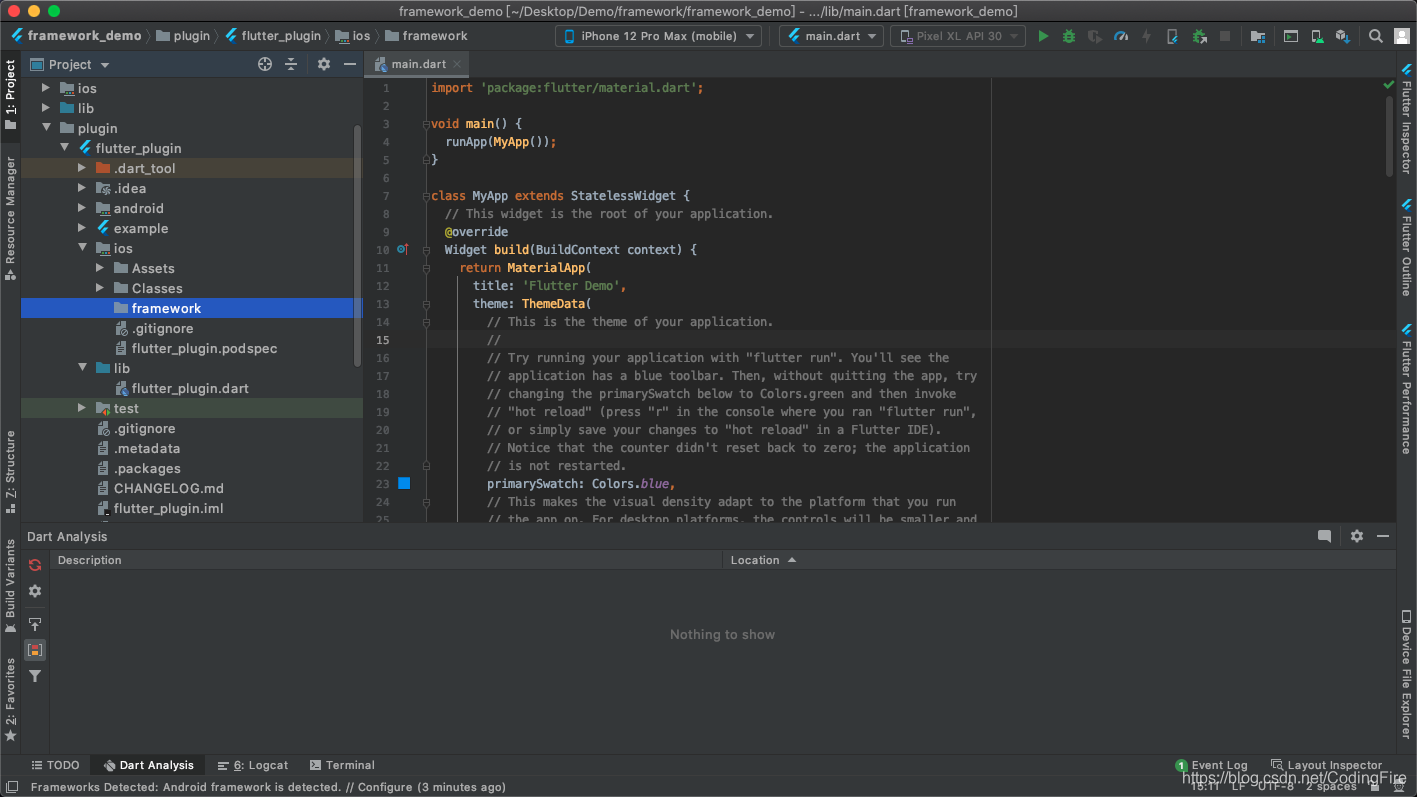Toggle group by severity button in Dart Analysis
This screenshot has height=797, width=1417.
(x=35, y=650)
